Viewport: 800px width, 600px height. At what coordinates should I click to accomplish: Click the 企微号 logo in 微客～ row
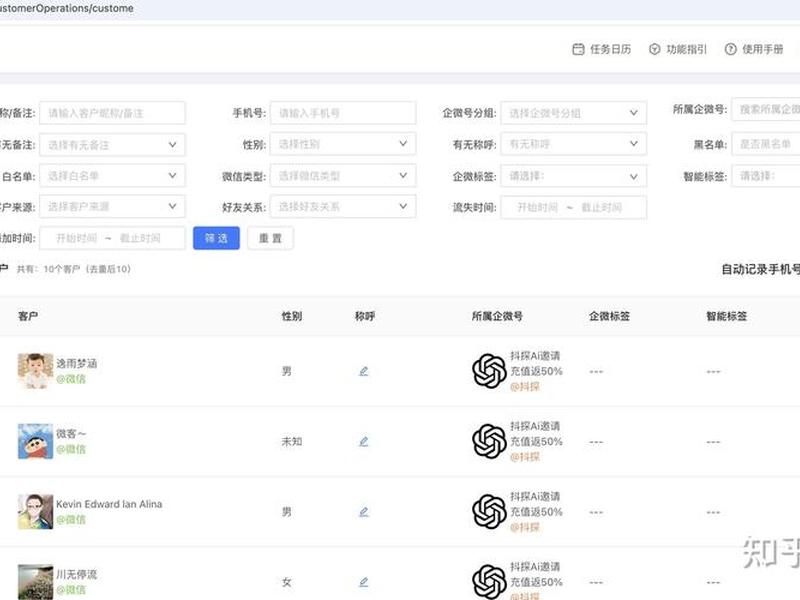(x=489, y=441)
